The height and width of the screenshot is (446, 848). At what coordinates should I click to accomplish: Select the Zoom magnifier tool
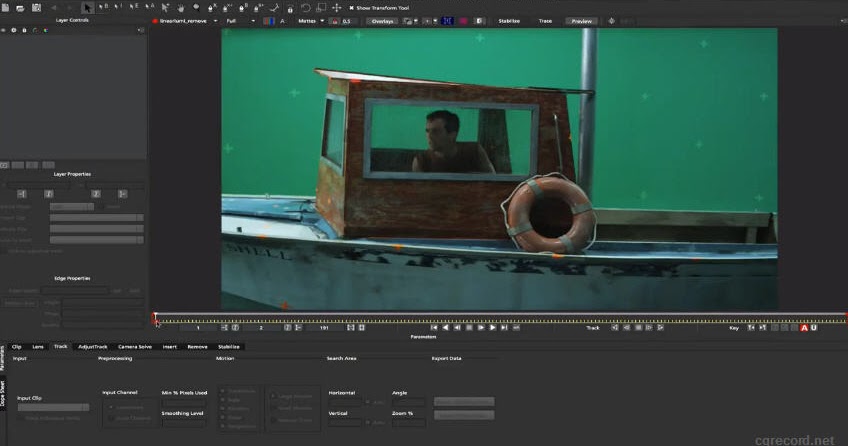pyautogui.click(x=196, y=8)
